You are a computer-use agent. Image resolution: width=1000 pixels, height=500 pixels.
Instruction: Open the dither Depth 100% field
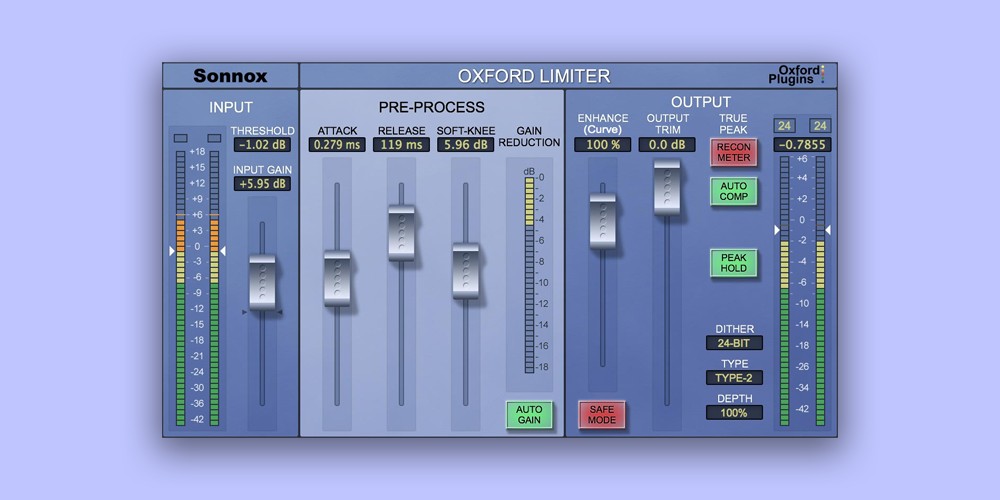[734, 412]
